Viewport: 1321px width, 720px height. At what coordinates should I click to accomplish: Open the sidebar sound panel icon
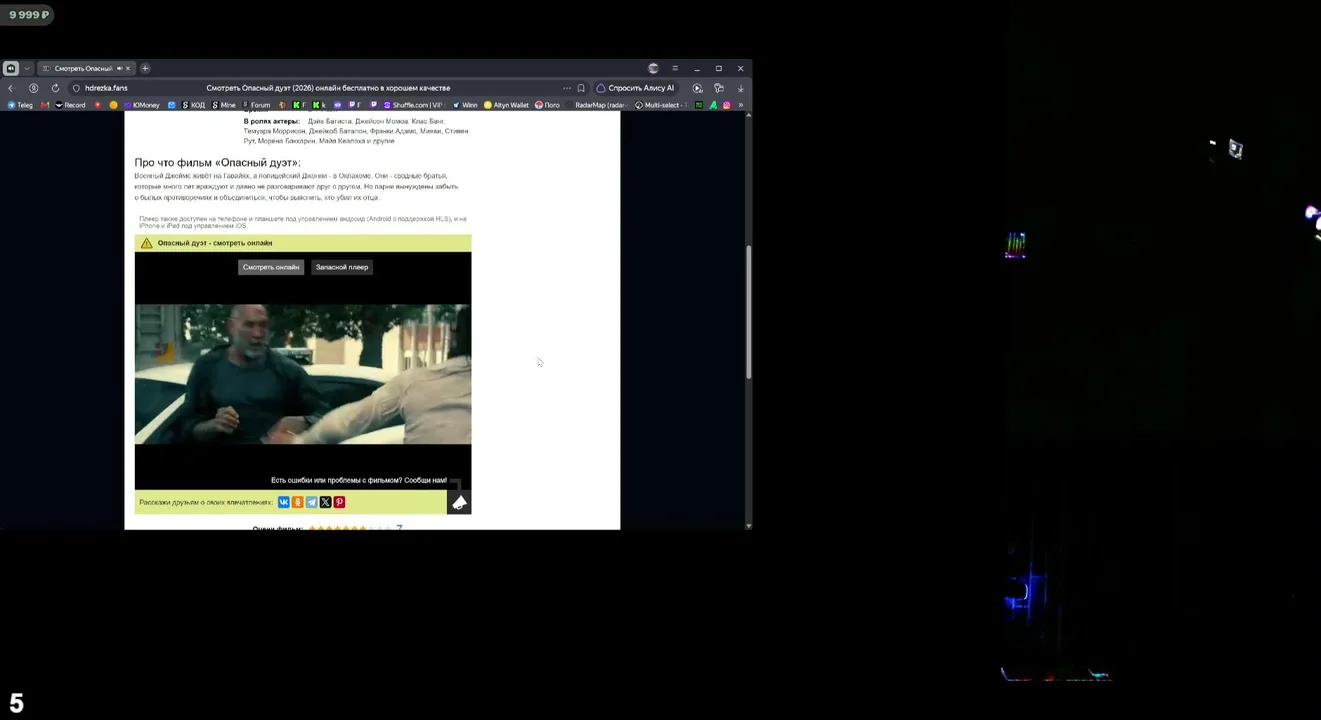(x=11, y=68)
